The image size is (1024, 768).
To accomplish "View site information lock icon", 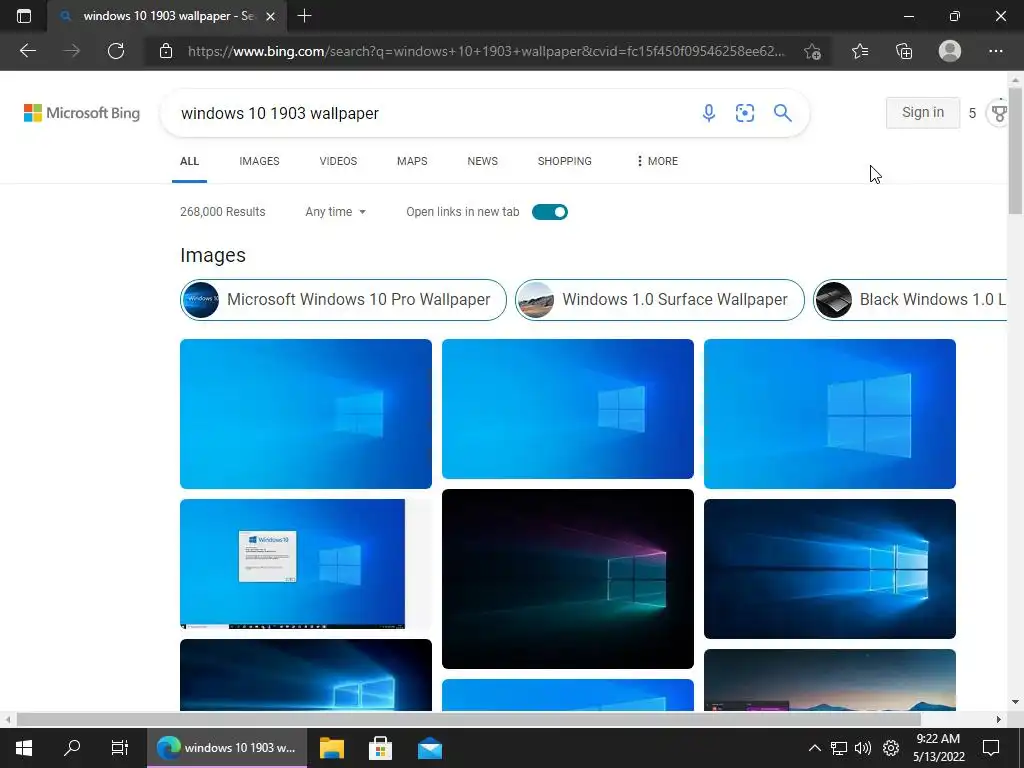I will click(x=166, y=51).
